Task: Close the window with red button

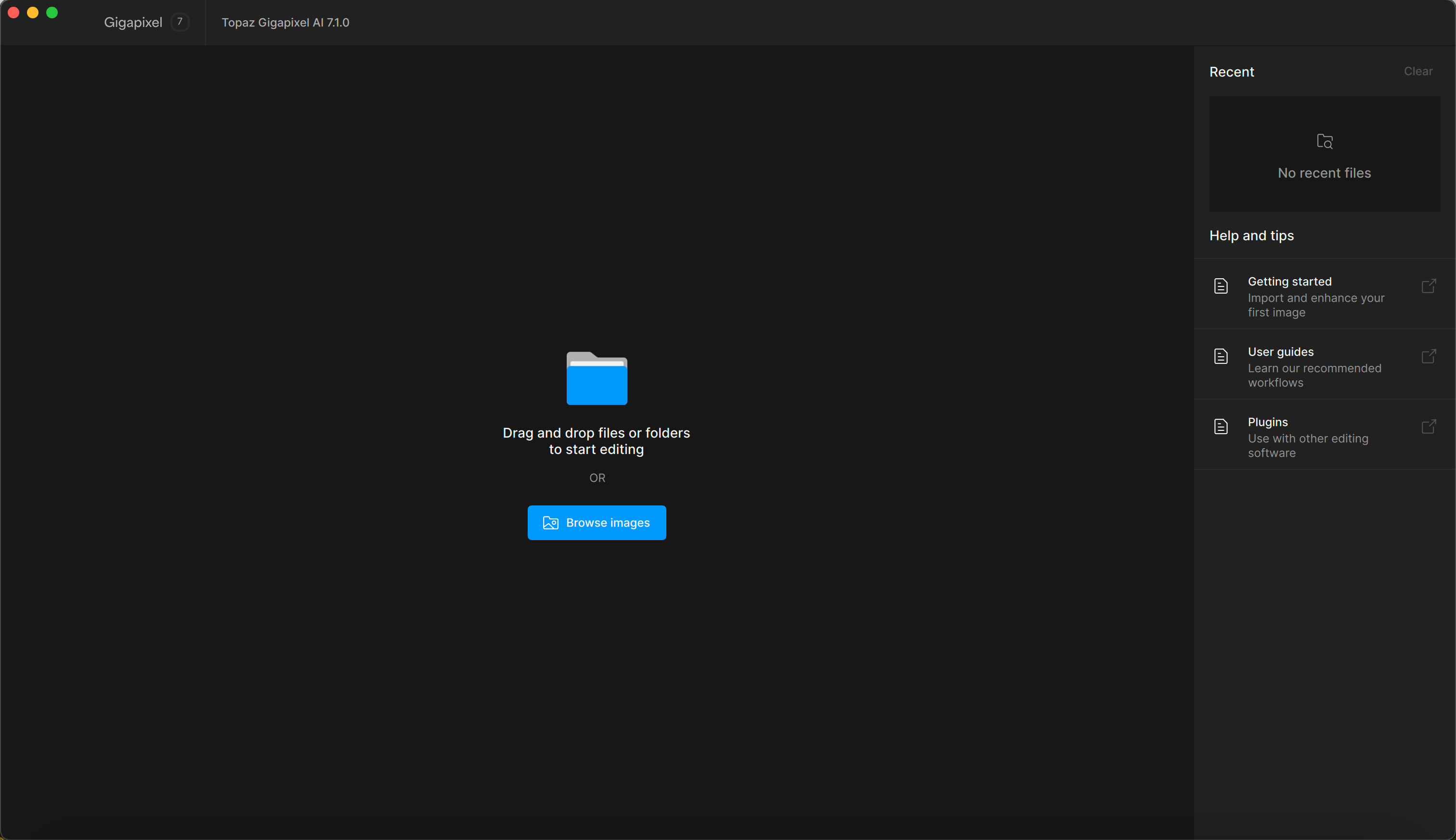Action: [14, 13]
